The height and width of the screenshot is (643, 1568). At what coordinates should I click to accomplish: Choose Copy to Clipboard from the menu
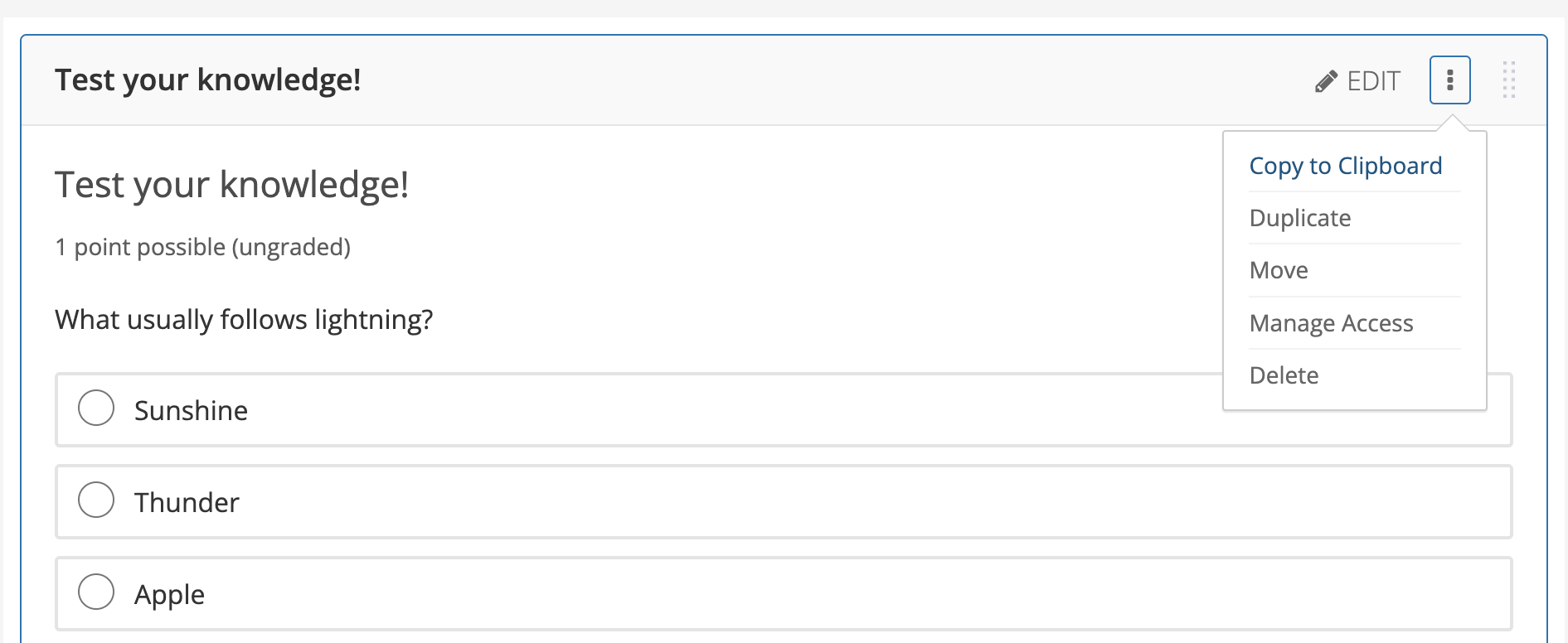click(x=1345, y=166)
